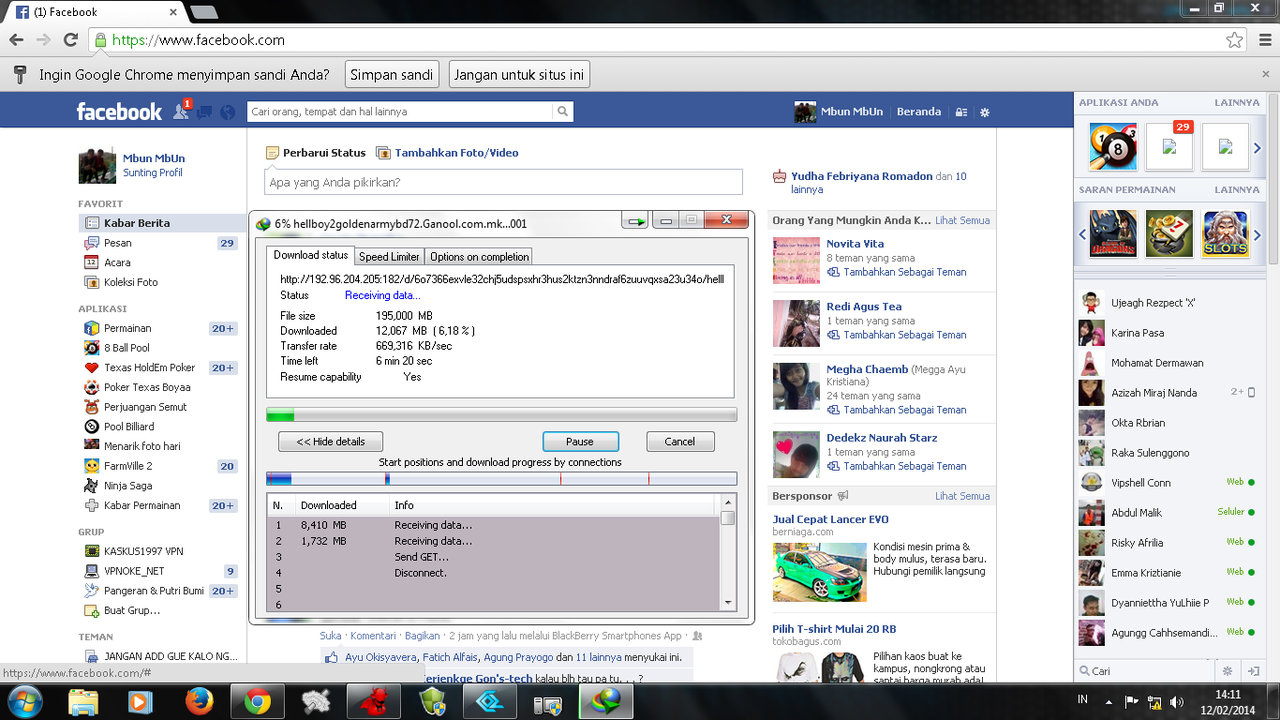This screenshot has width=1280, height=720.
Task: Click Simpan sandi button
Action: point(392,75)
